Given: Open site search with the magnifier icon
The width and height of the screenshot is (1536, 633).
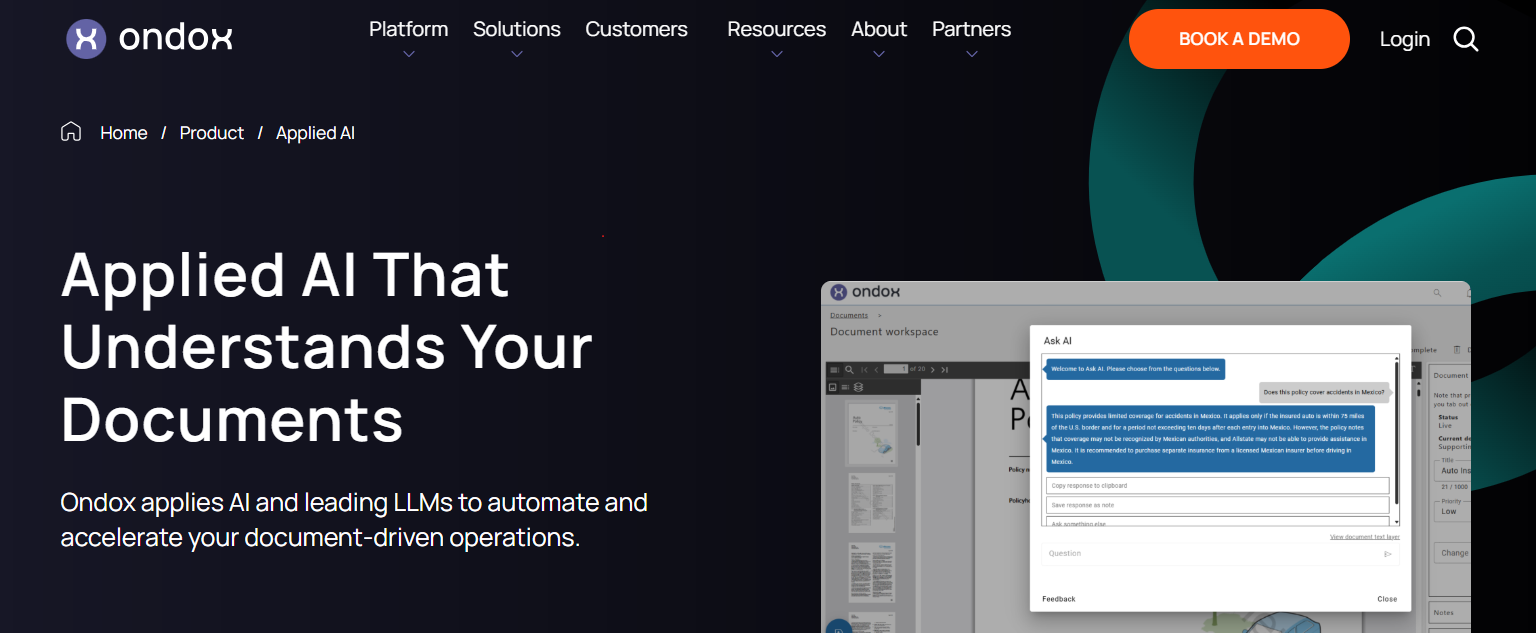Looking at the screenshot, I should [x=1465, y=39].
